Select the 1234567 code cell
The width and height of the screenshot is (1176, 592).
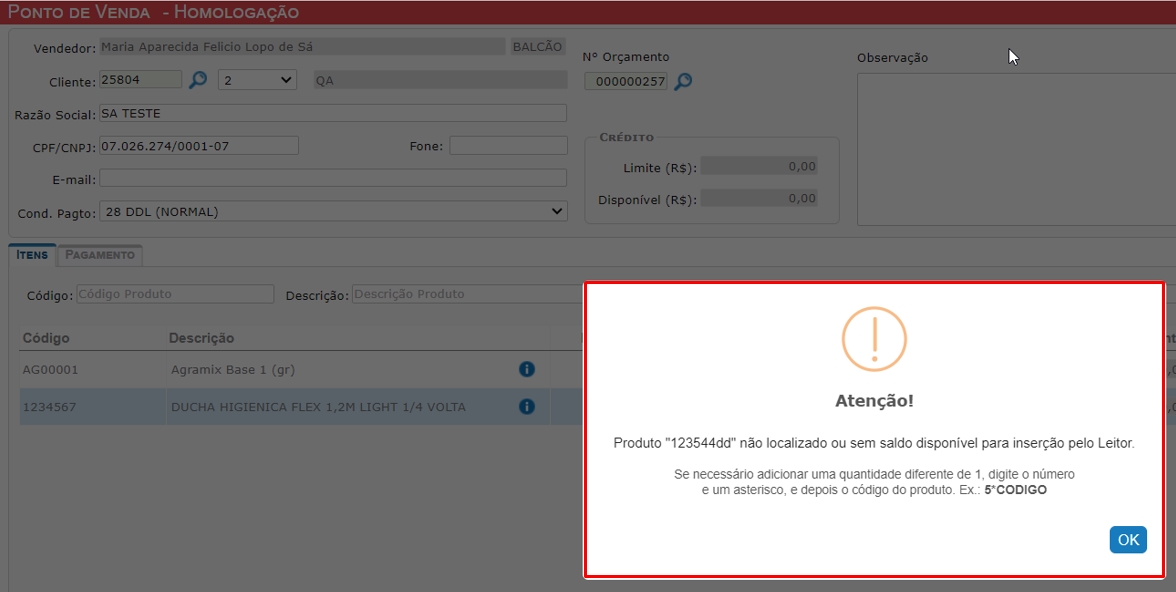click(50, 407)
